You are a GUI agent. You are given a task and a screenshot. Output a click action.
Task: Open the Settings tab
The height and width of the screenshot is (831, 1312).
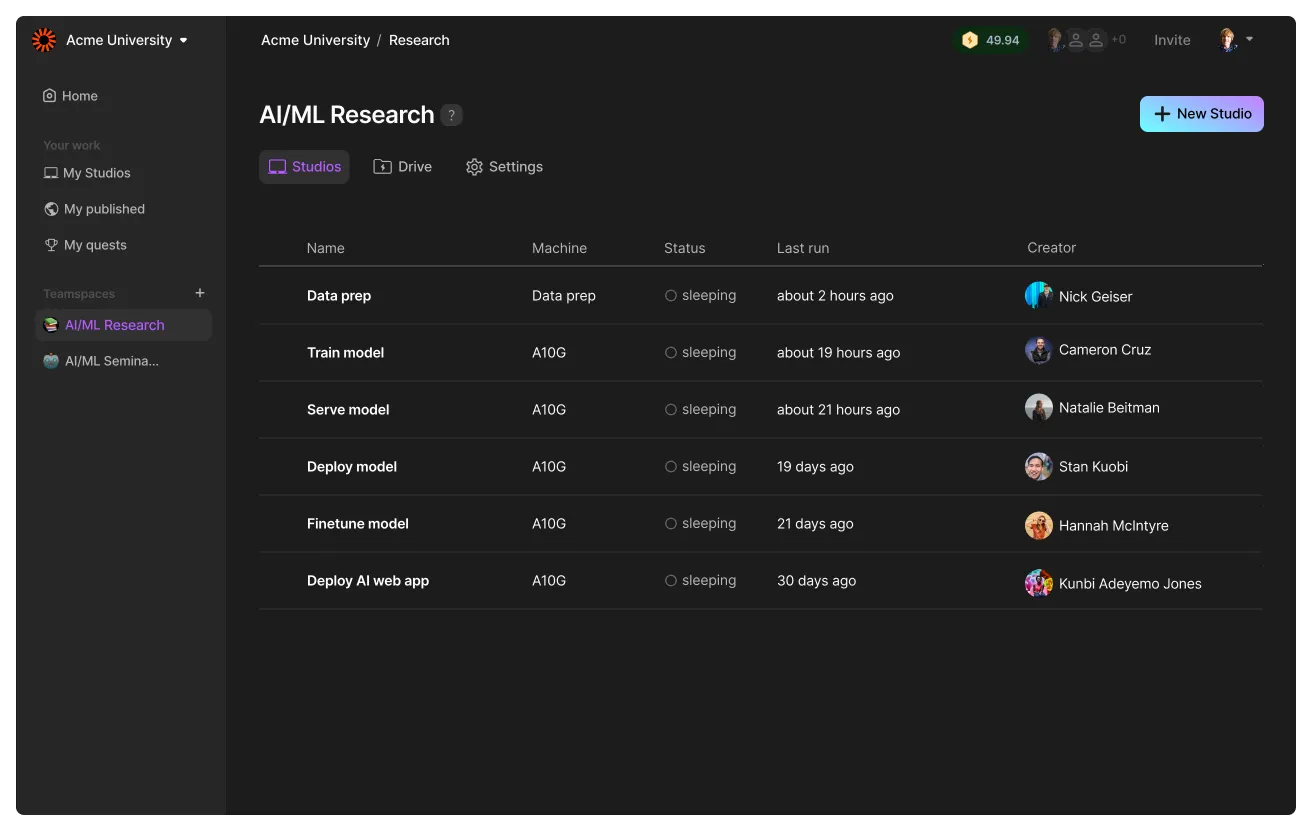coord(505,167)
